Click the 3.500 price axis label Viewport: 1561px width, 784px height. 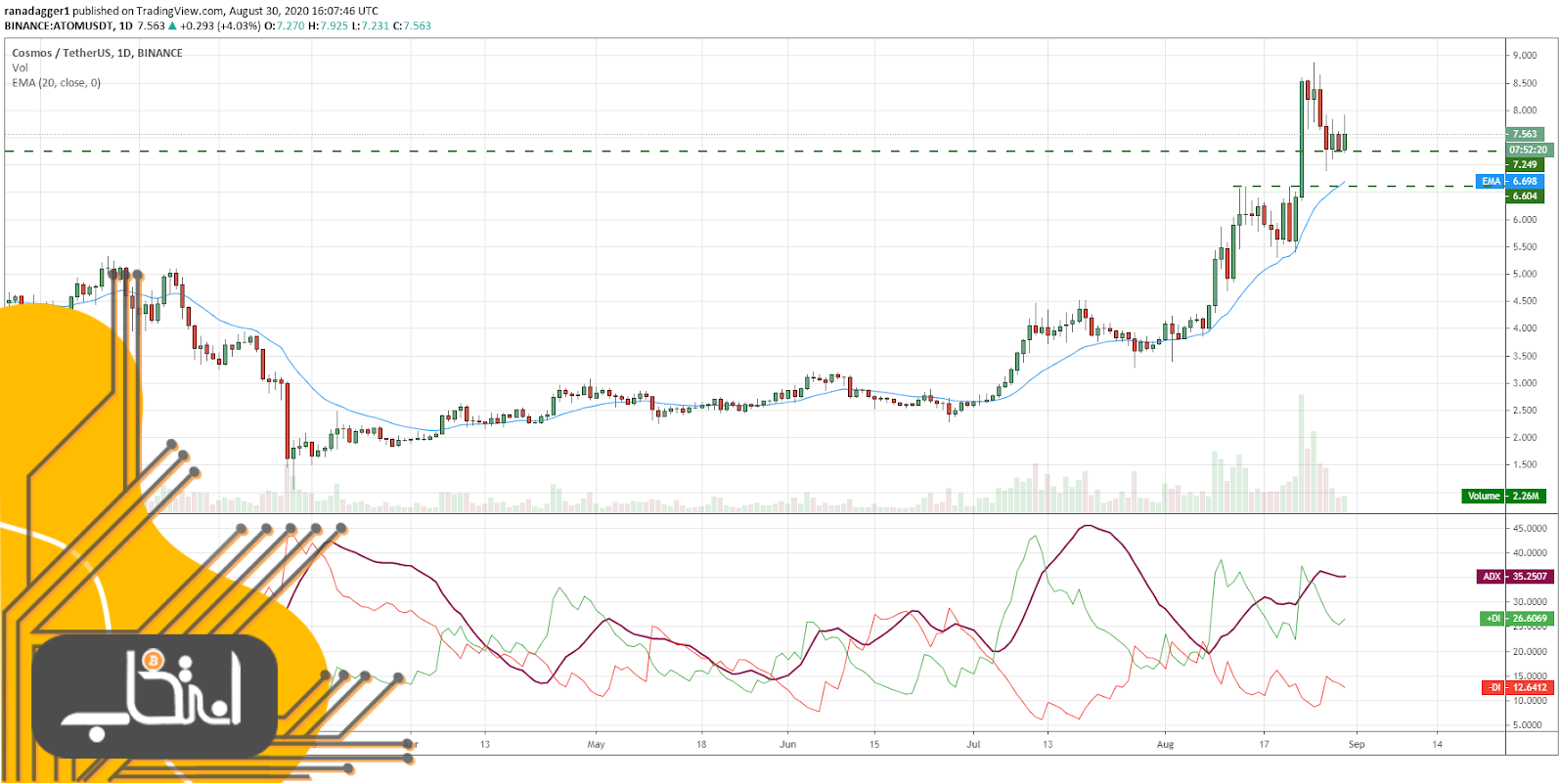1524,356
